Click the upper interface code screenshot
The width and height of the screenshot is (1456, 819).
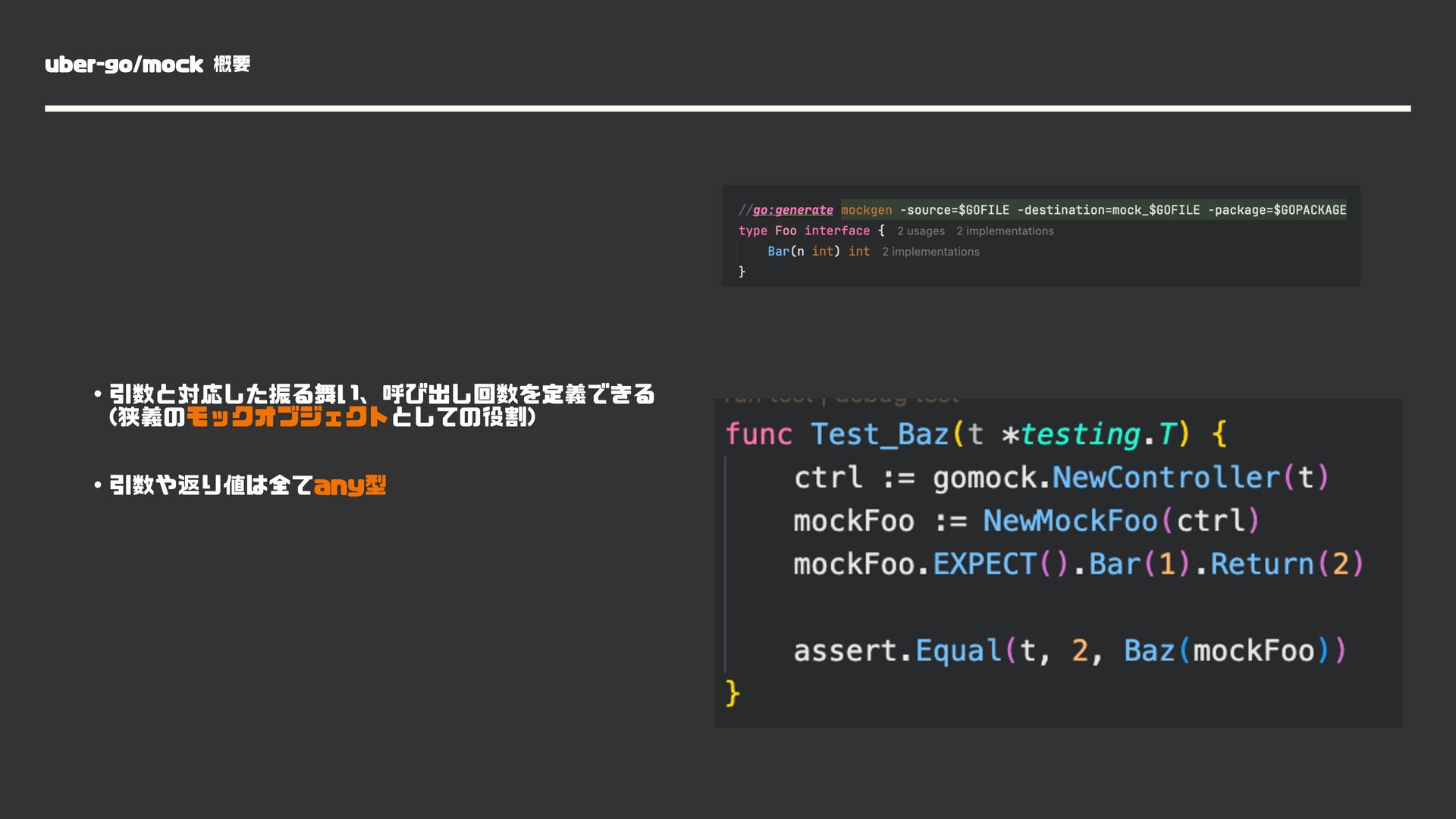[x=1040, y=236]
